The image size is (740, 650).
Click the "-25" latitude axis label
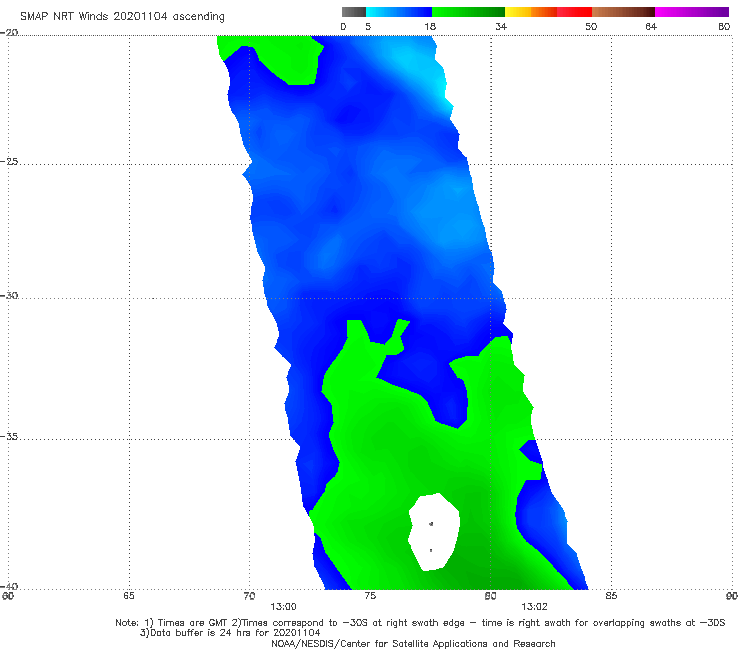[x=9, y=161]
